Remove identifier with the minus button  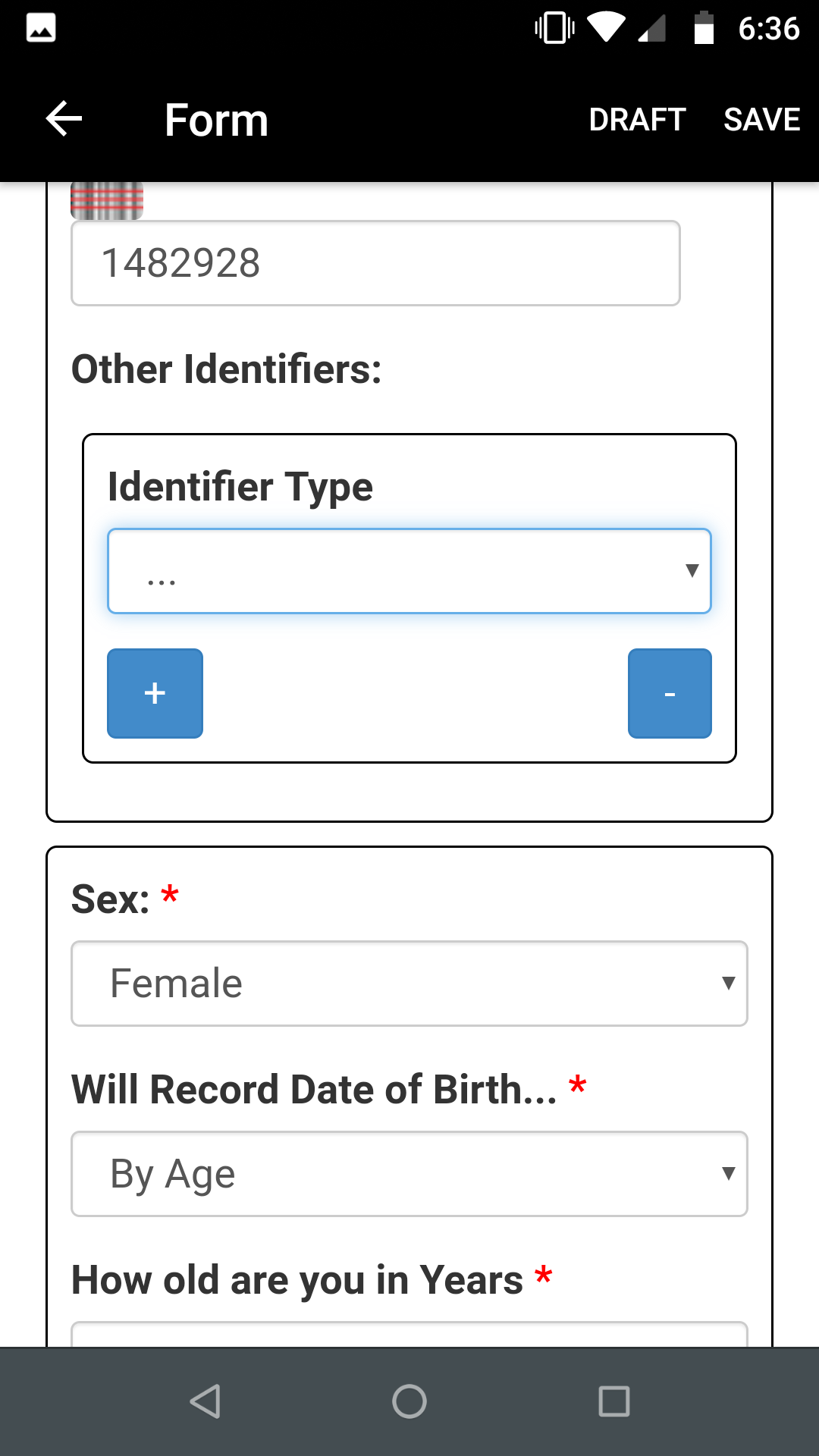pyautogui.click(x=670, y=693)
